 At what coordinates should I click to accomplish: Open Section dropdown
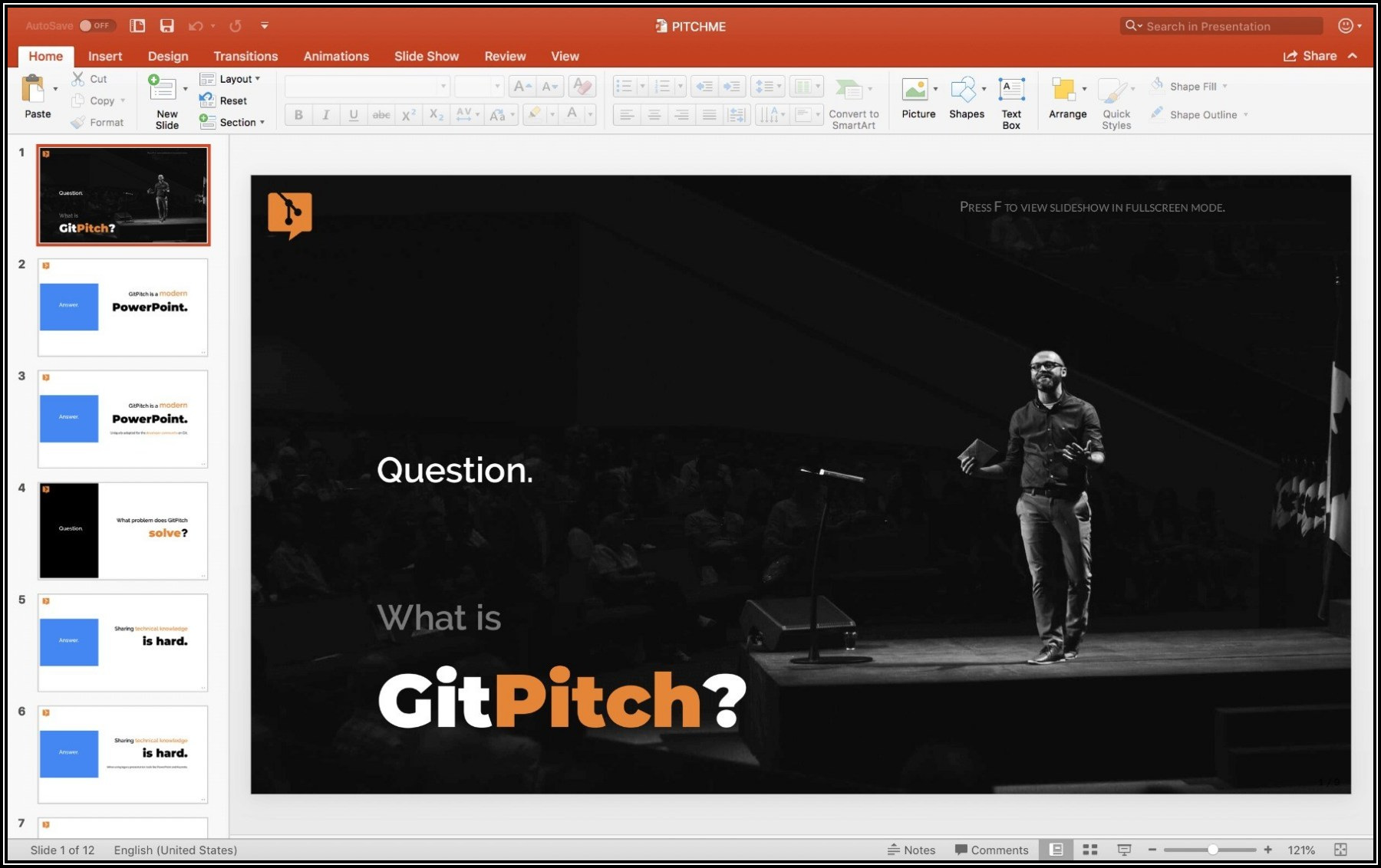(232, 122)
